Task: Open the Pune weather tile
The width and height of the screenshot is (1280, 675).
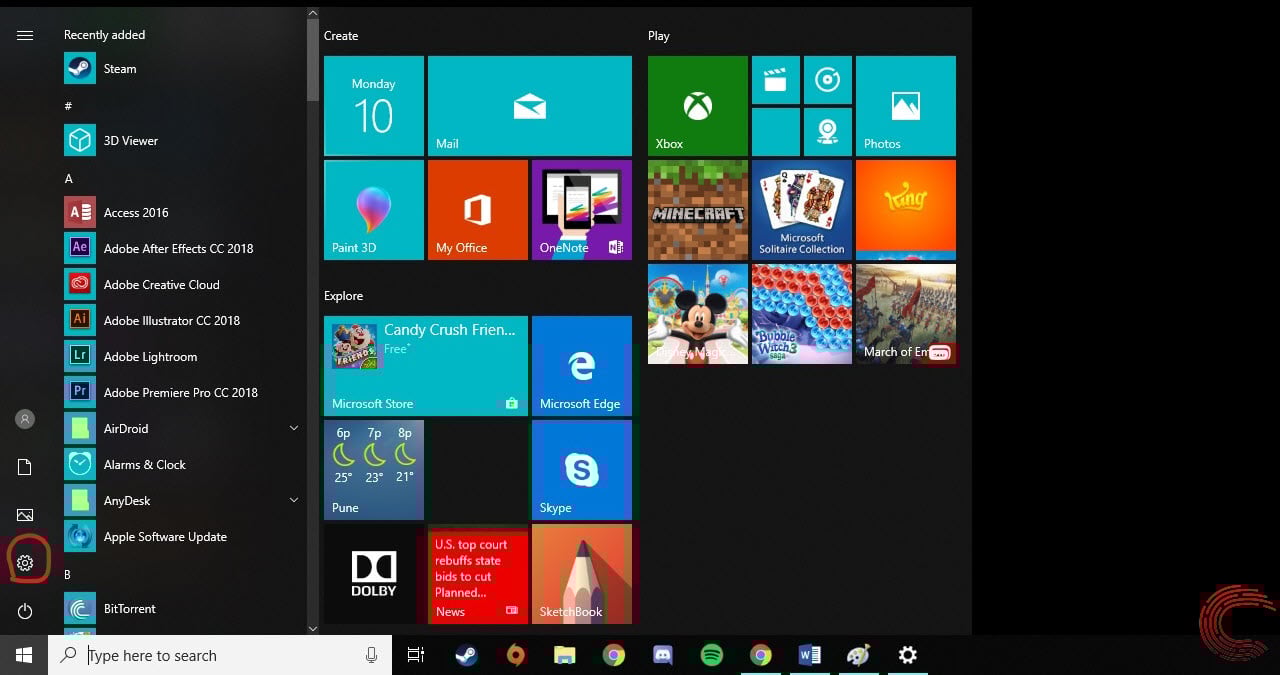Action: (x=374, y=470)
